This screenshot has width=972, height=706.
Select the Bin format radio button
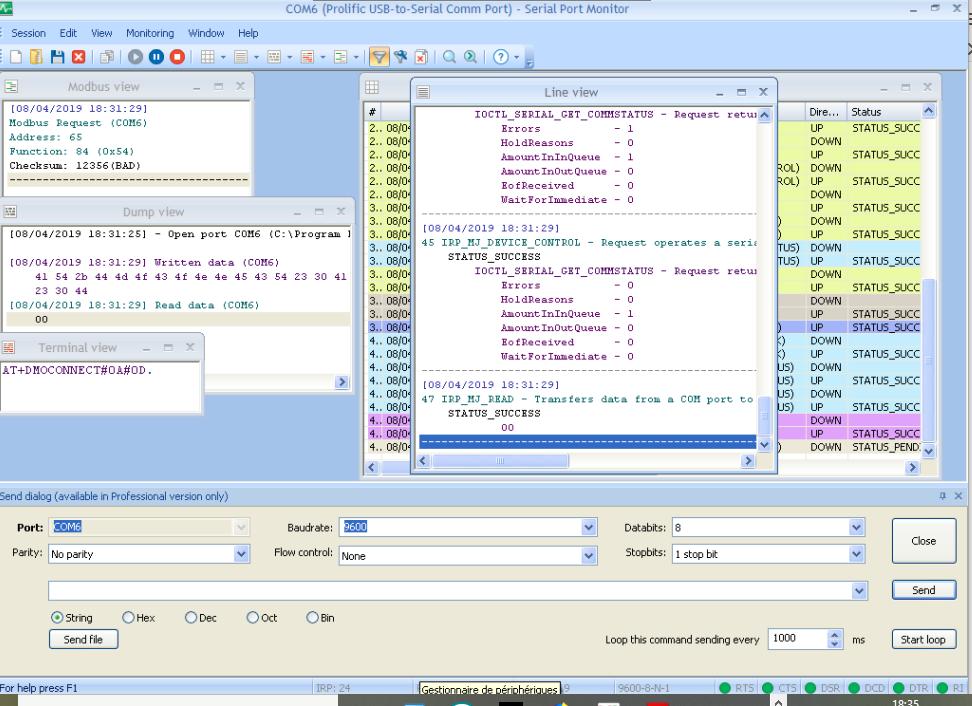[x=312, y=617]
